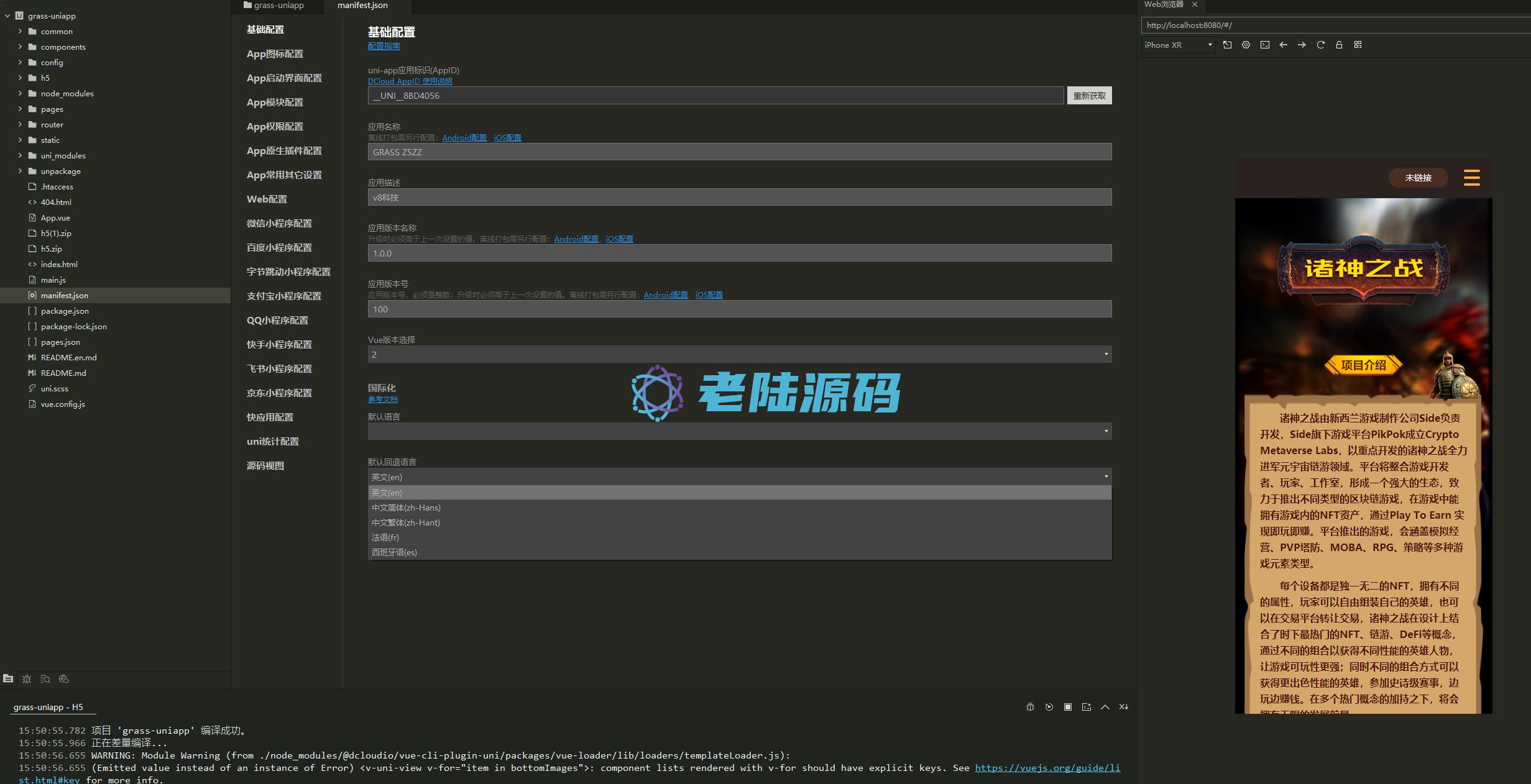Click the refresh icon in Web browser toolbar
1531x784 pixels.
coord(1320,45)
